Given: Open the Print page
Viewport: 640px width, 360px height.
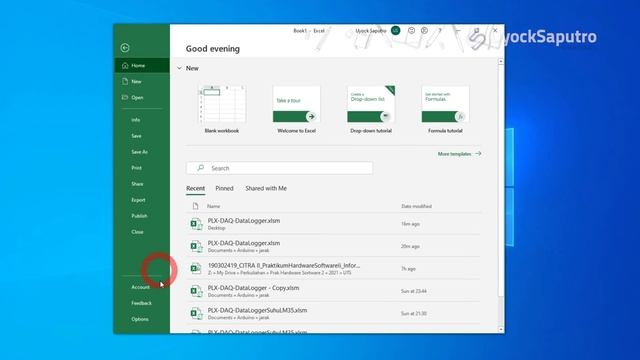Looking at the screenshot, I should pos(136,168).
